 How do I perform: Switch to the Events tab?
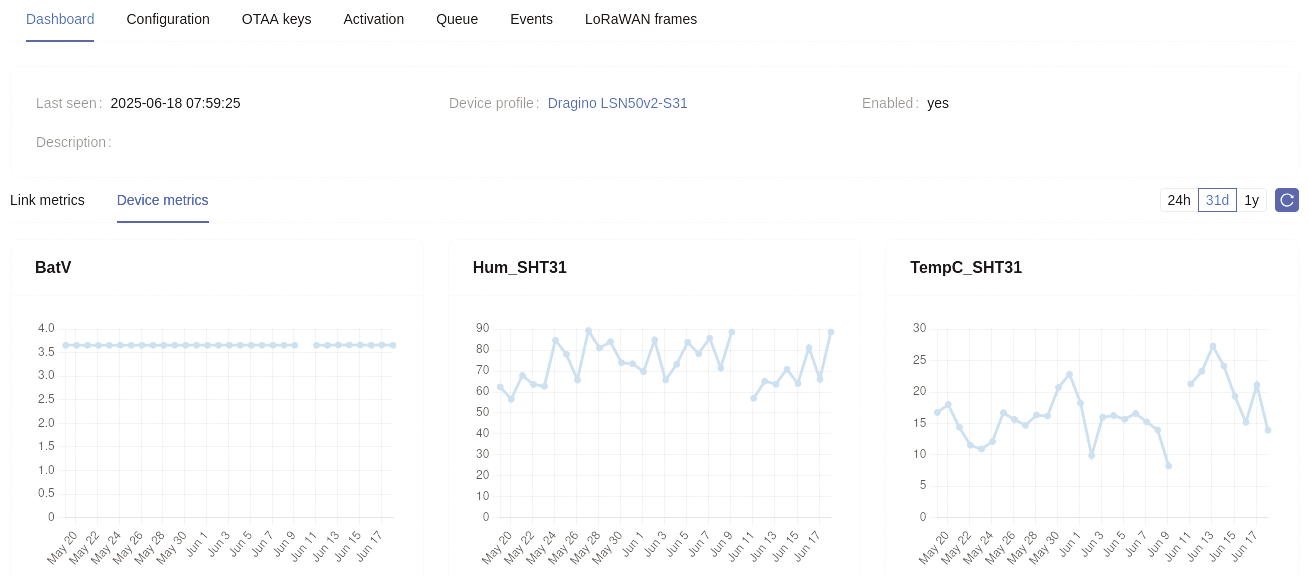pos(531,19)
